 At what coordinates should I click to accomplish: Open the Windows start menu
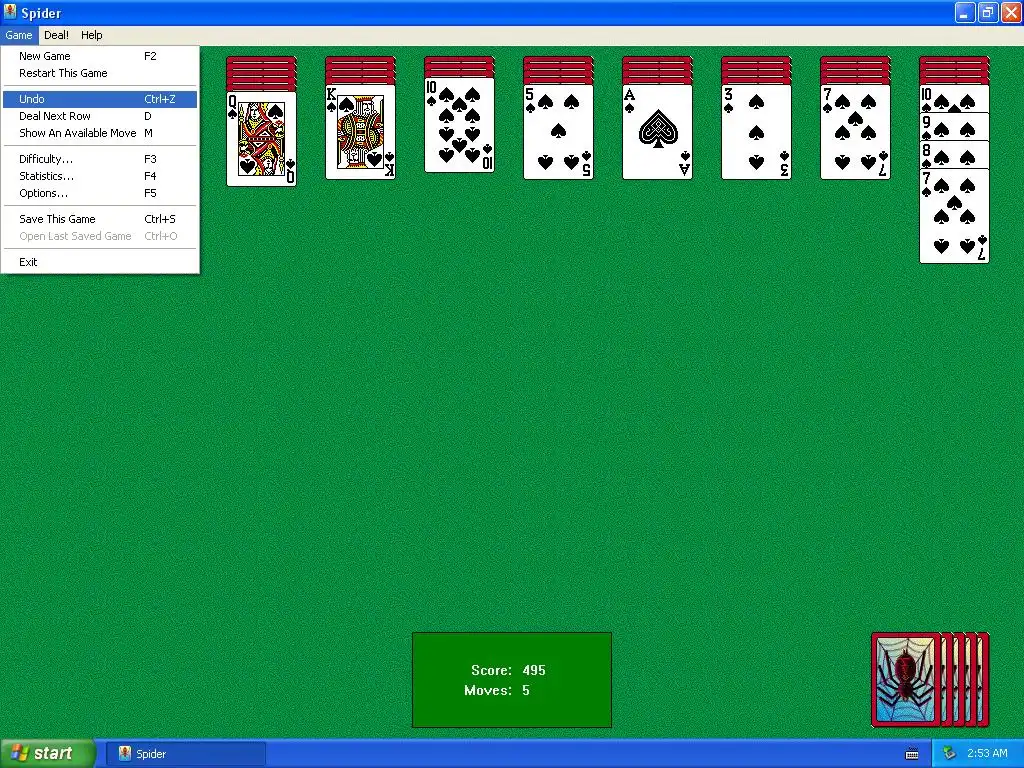click(x=48, y=753)
